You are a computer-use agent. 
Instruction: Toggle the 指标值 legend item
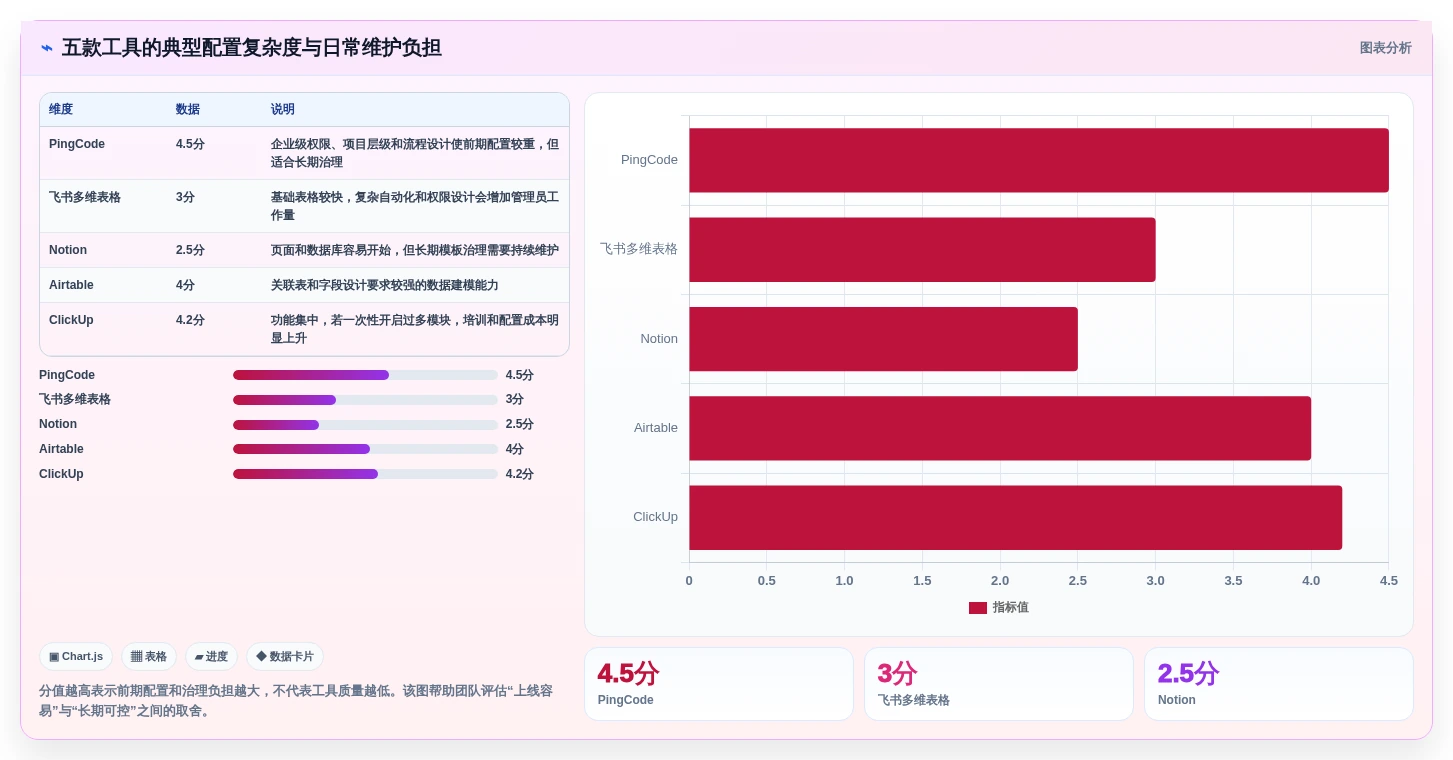[x=999, y=607]
